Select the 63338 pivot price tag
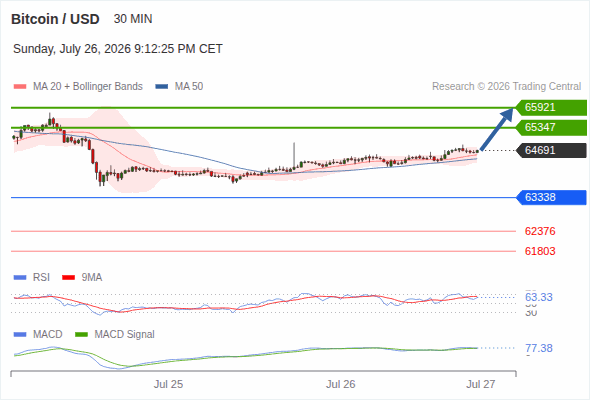The width and height of the screenshot is (590, 400). pos(551,198)
